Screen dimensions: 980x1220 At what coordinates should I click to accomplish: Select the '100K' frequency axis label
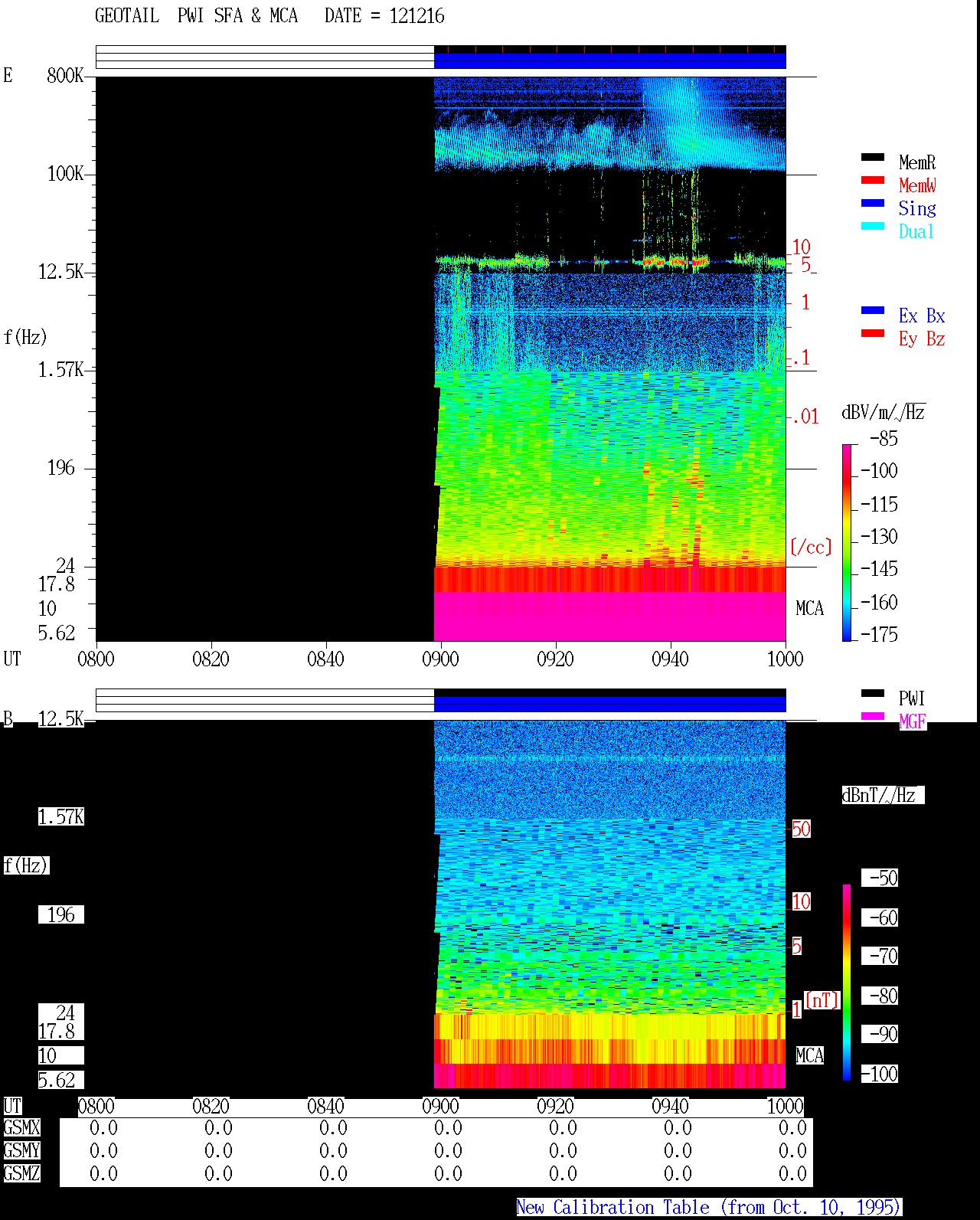coord(65,173)
